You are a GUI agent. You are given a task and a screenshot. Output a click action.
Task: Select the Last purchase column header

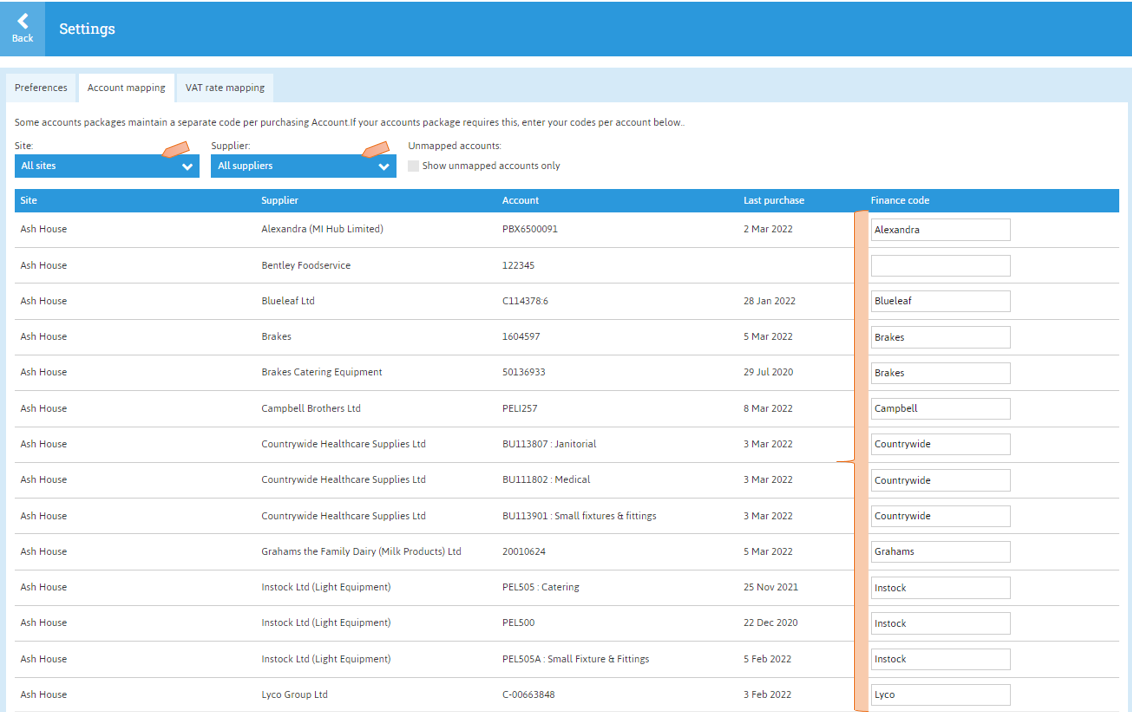point(774,201)
